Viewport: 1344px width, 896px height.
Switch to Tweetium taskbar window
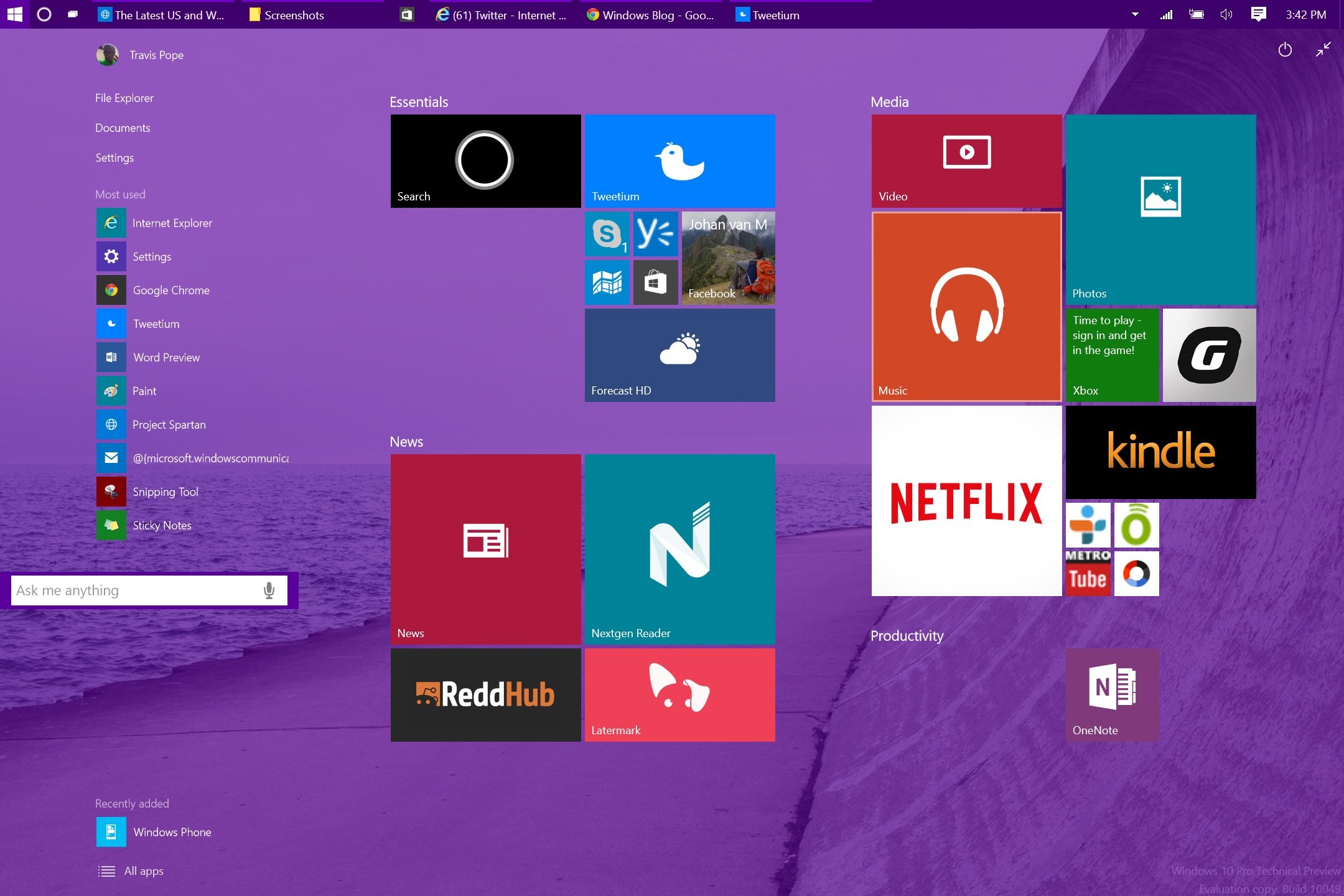point(801,15)
